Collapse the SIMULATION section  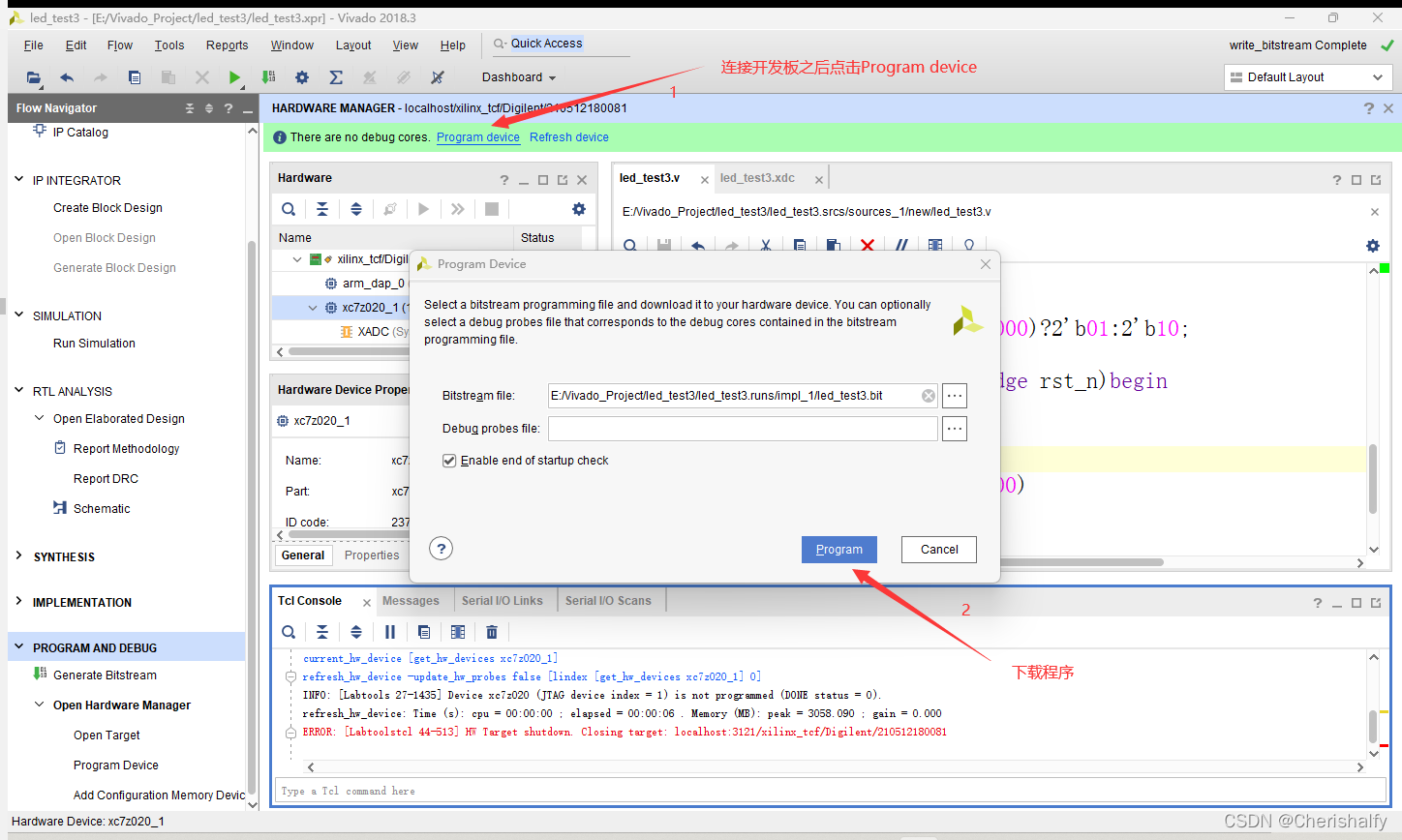(19, 315)
